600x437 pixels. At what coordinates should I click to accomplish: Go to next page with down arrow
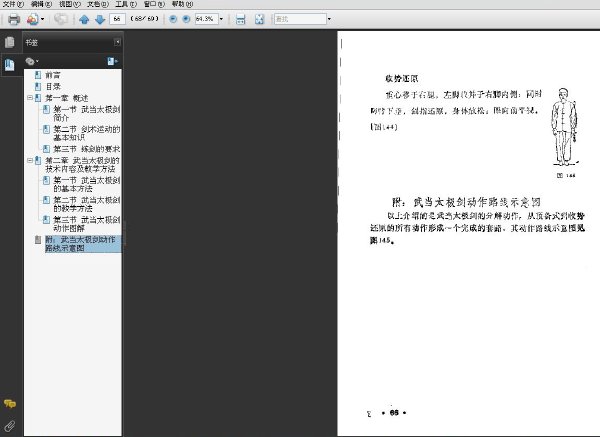(x=100, y=19)
